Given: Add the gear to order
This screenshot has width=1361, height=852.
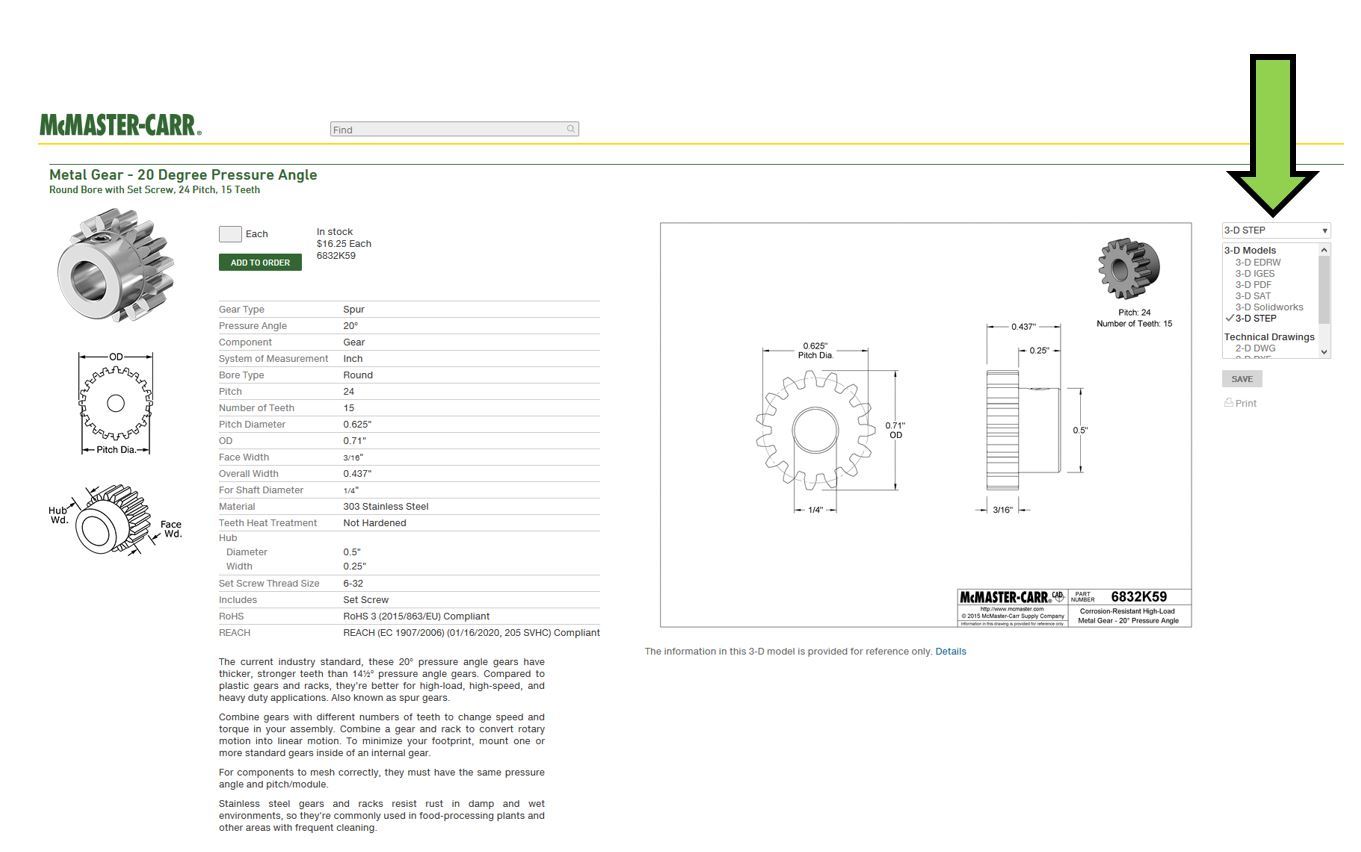Looking at the screenshot, I should tap(260, 262).
